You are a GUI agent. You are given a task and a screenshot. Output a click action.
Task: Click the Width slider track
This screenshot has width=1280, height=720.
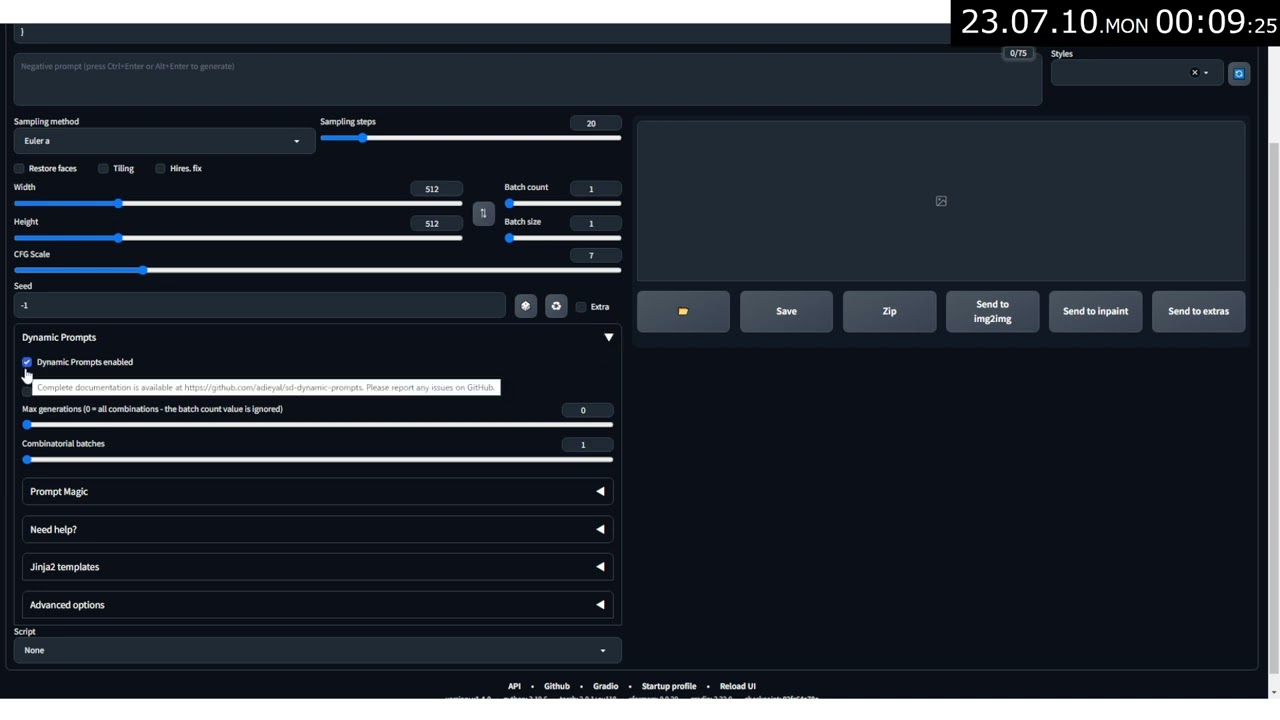click(238, 204)
